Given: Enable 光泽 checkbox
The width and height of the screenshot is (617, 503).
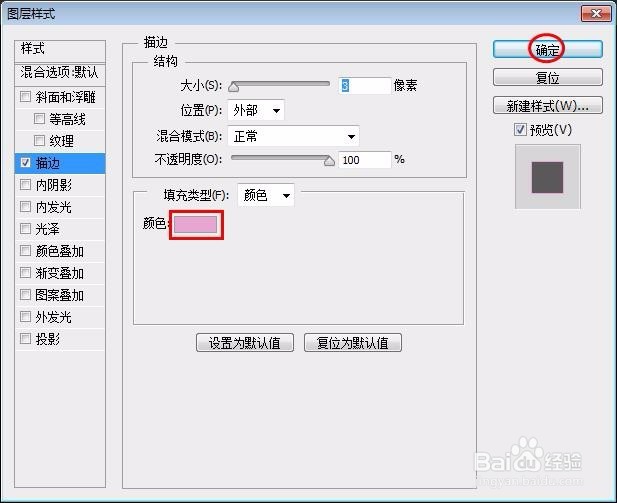Looking at the screenshot, I should point(25,229).
